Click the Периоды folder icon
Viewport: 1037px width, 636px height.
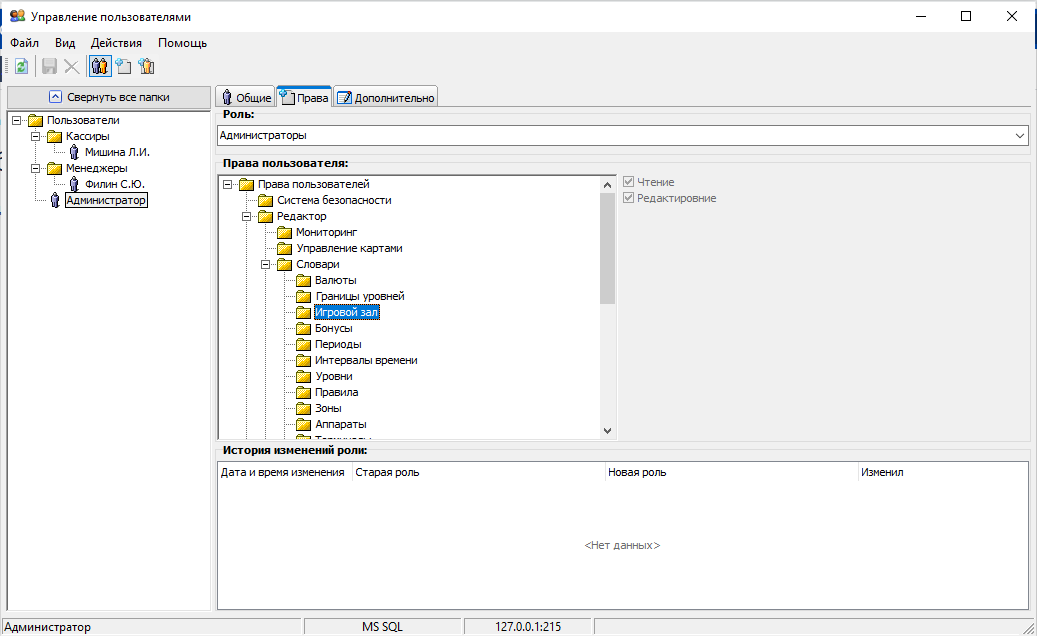[304, 344]
